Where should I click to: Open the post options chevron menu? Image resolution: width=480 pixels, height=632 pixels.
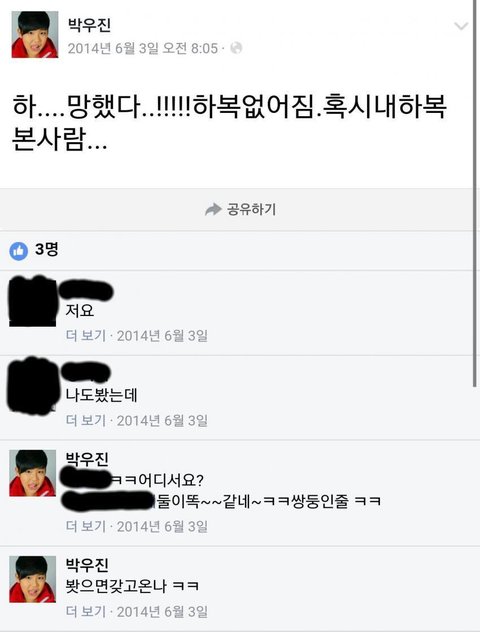tap(461, 27)
